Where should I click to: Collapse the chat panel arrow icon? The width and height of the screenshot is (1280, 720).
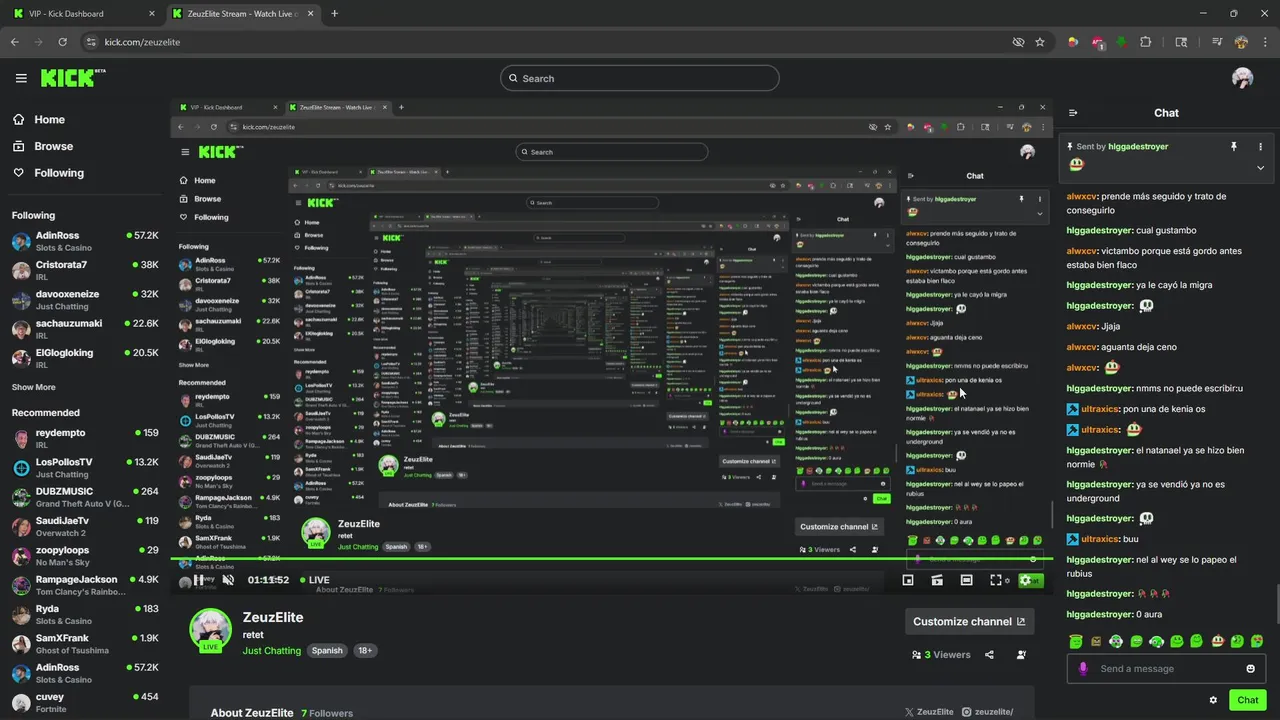coord(1073,113)
